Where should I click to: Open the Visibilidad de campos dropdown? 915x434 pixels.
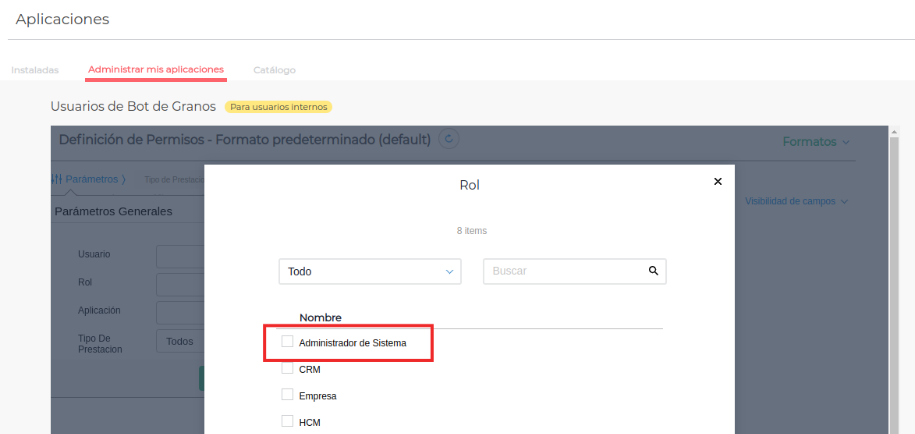796,201
